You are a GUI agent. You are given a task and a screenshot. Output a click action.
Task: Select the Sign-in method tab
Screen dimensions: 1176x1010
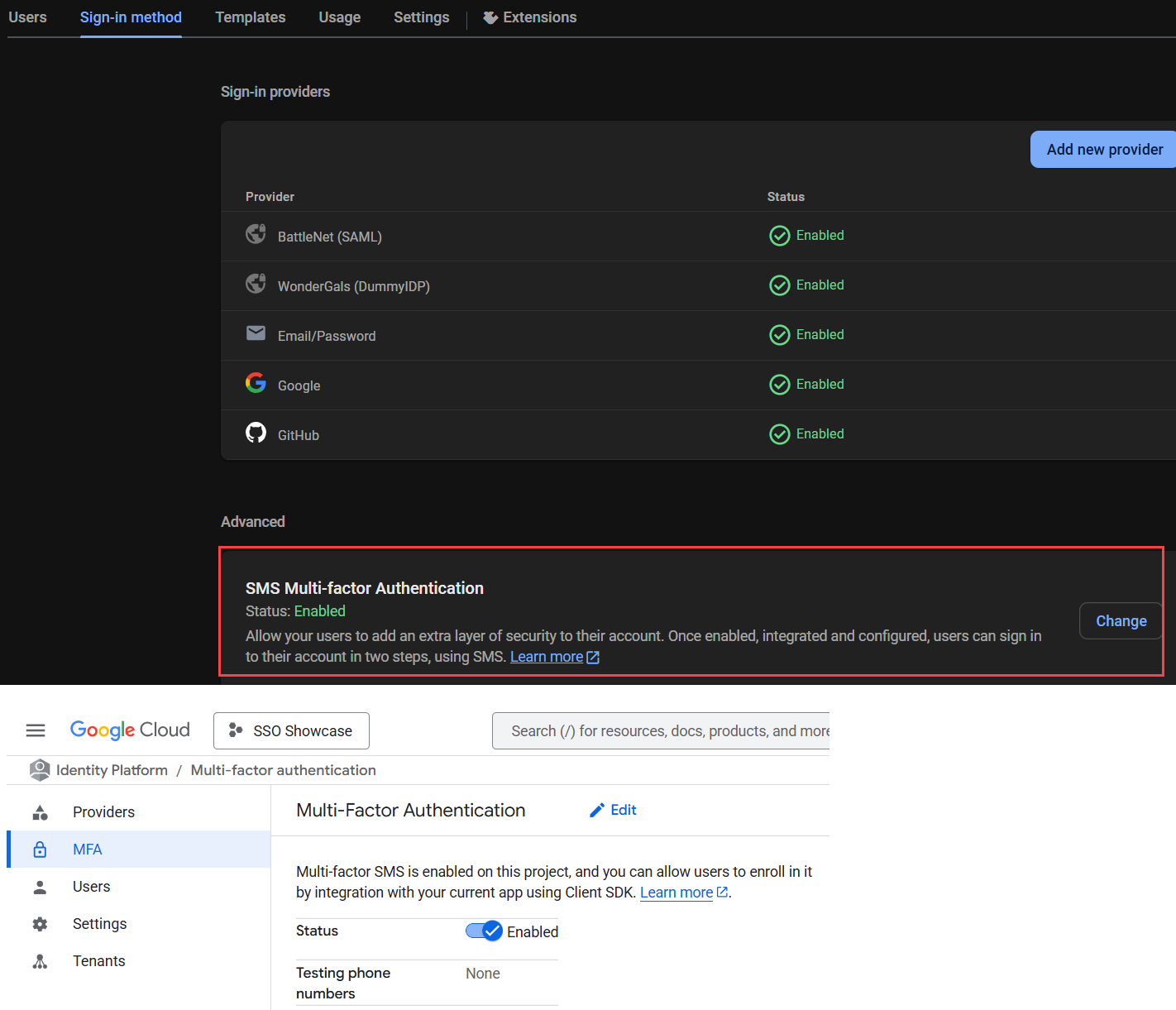(131, 17)
